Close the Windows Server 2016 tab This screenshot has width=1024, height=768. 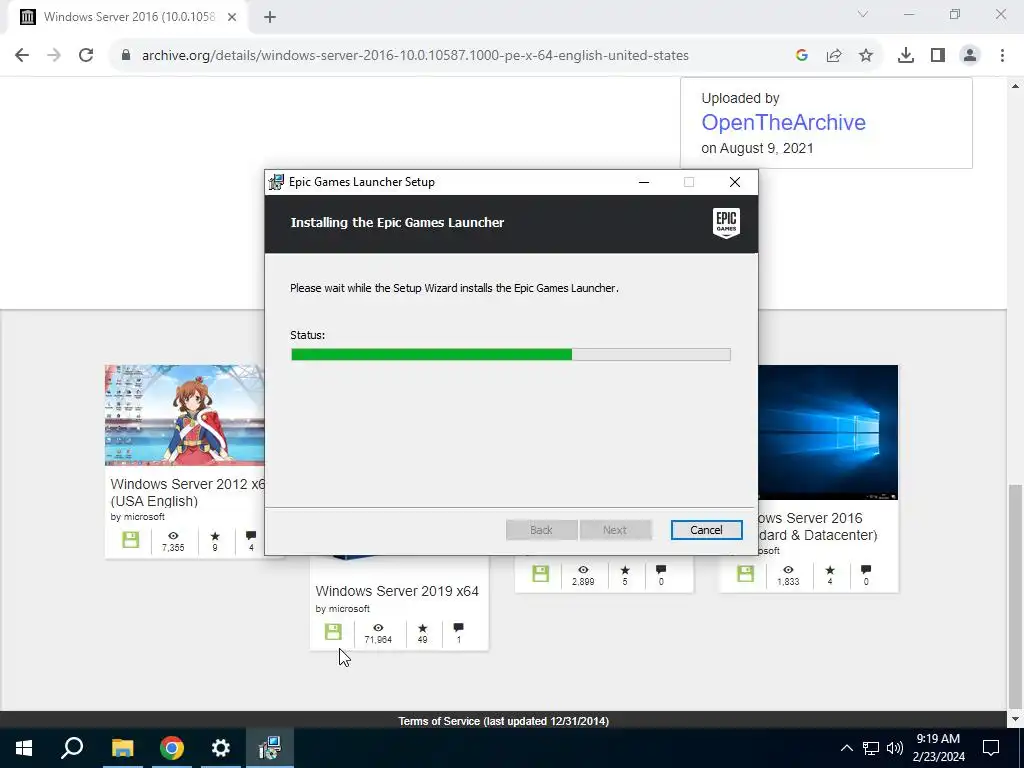click(232, 17)
